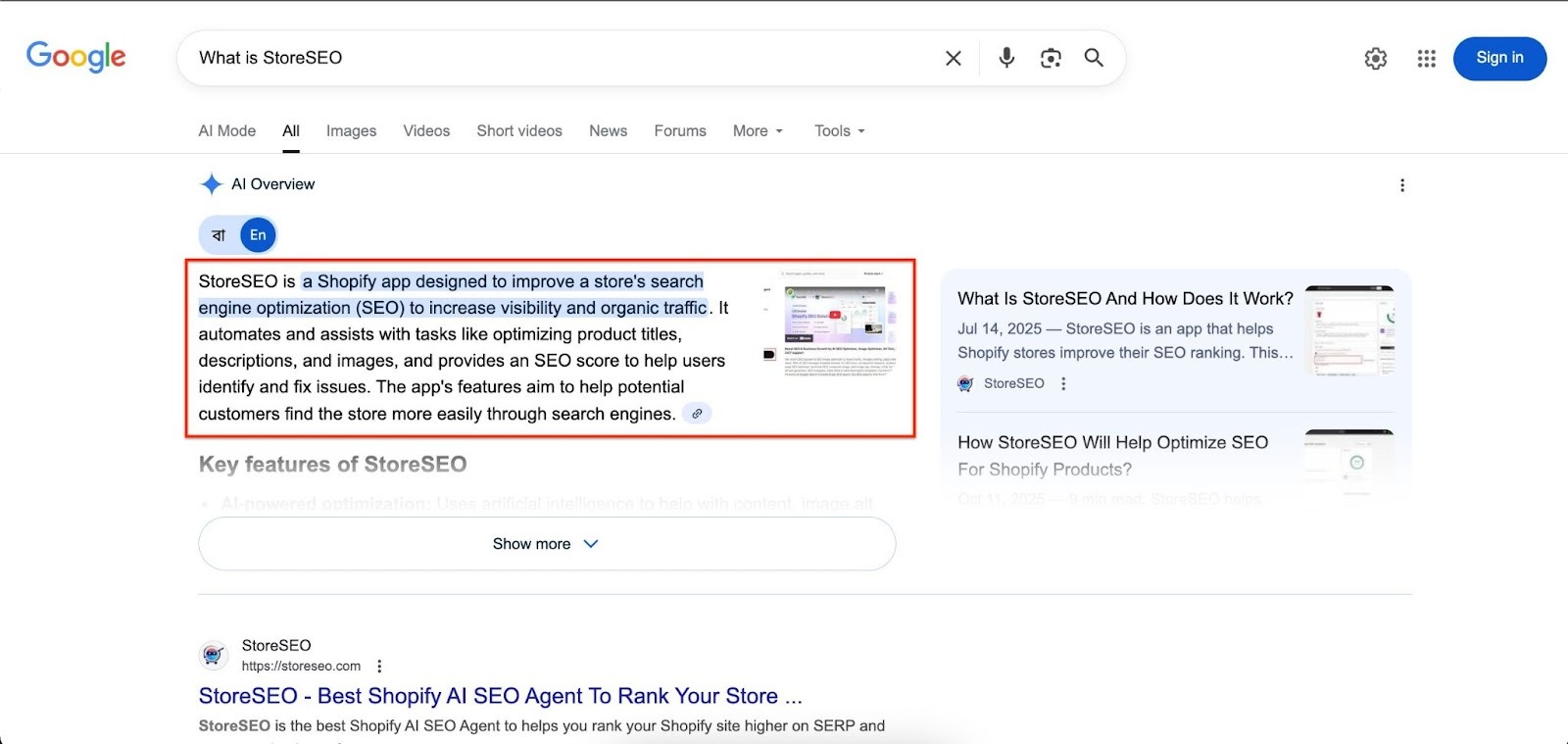Click the magnifying glass search icon
The image size is (1568, 744).
click(x=1094, y=58)
